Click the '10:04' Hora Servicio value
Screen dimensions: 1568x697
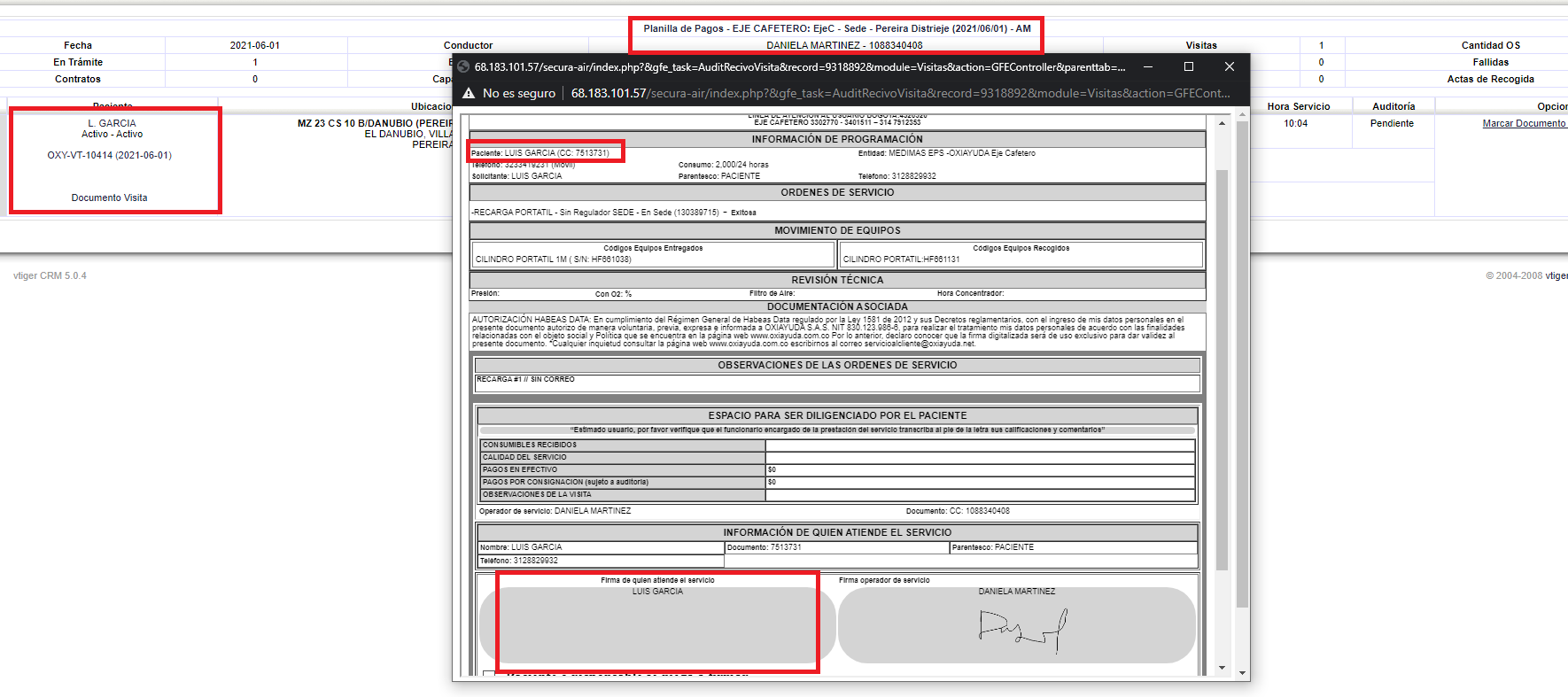[1296, 123]
